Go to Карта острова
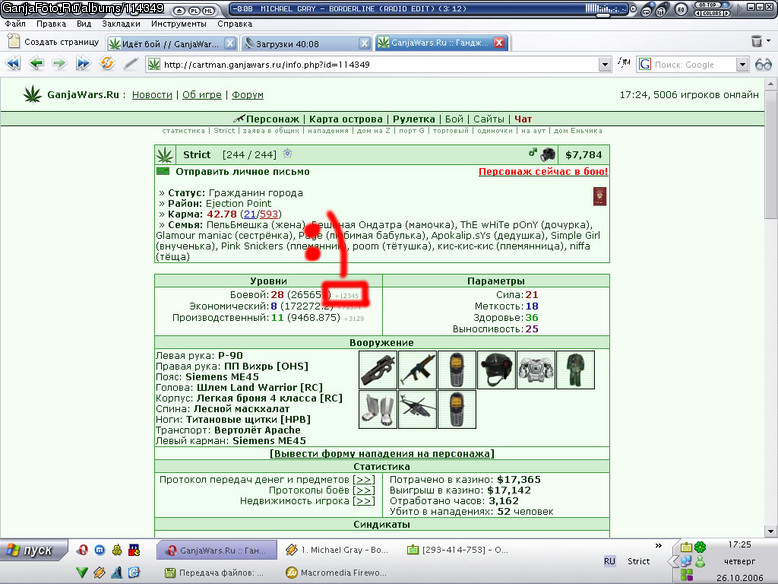 (x=346, y=119)
